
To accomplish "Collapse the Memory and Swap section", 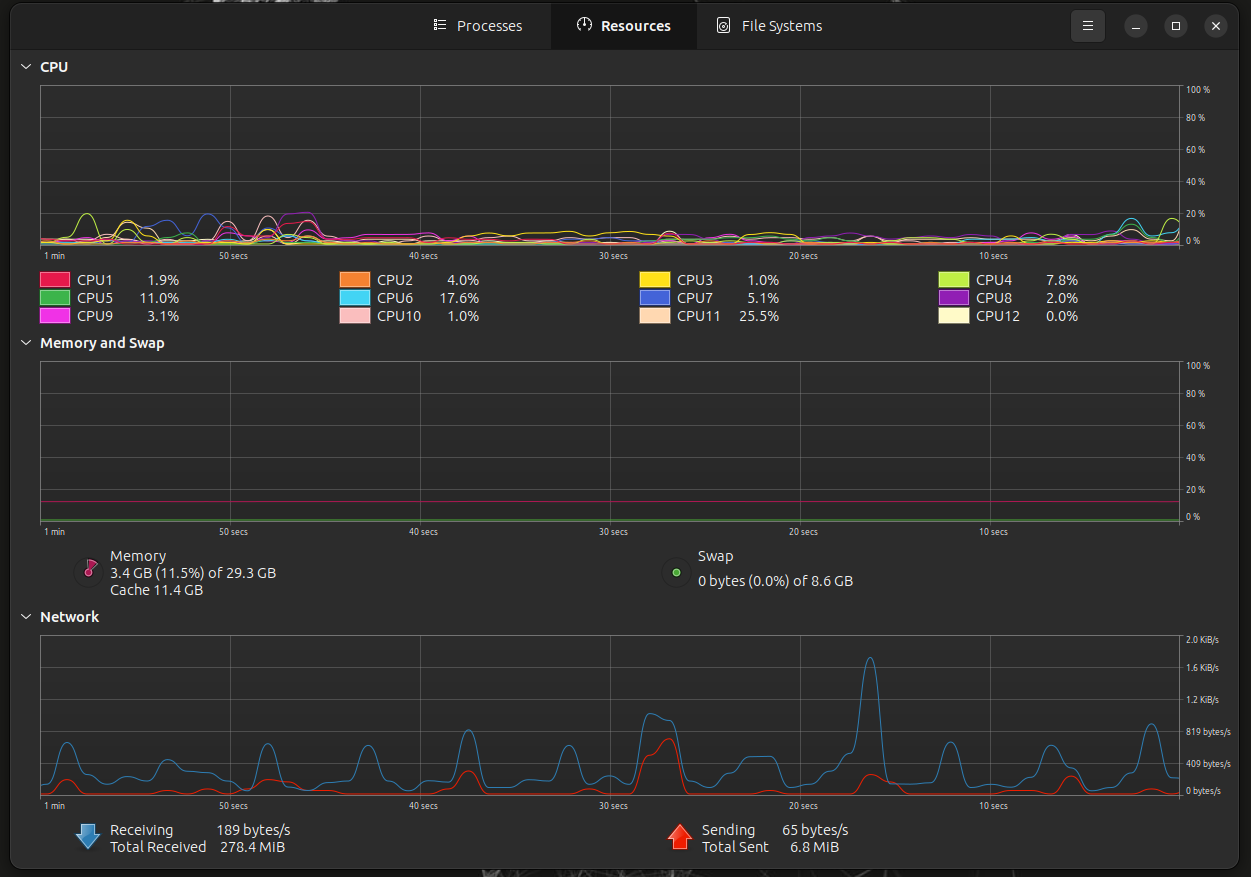I will point(26,343).
